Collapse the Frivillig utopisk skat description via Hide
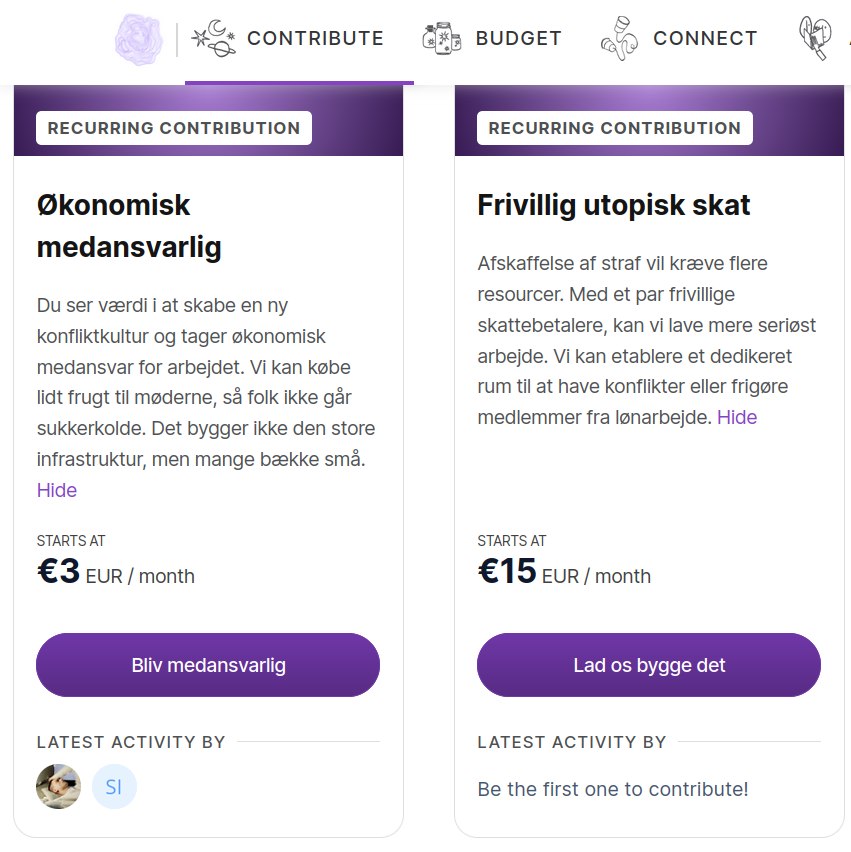 737,417
